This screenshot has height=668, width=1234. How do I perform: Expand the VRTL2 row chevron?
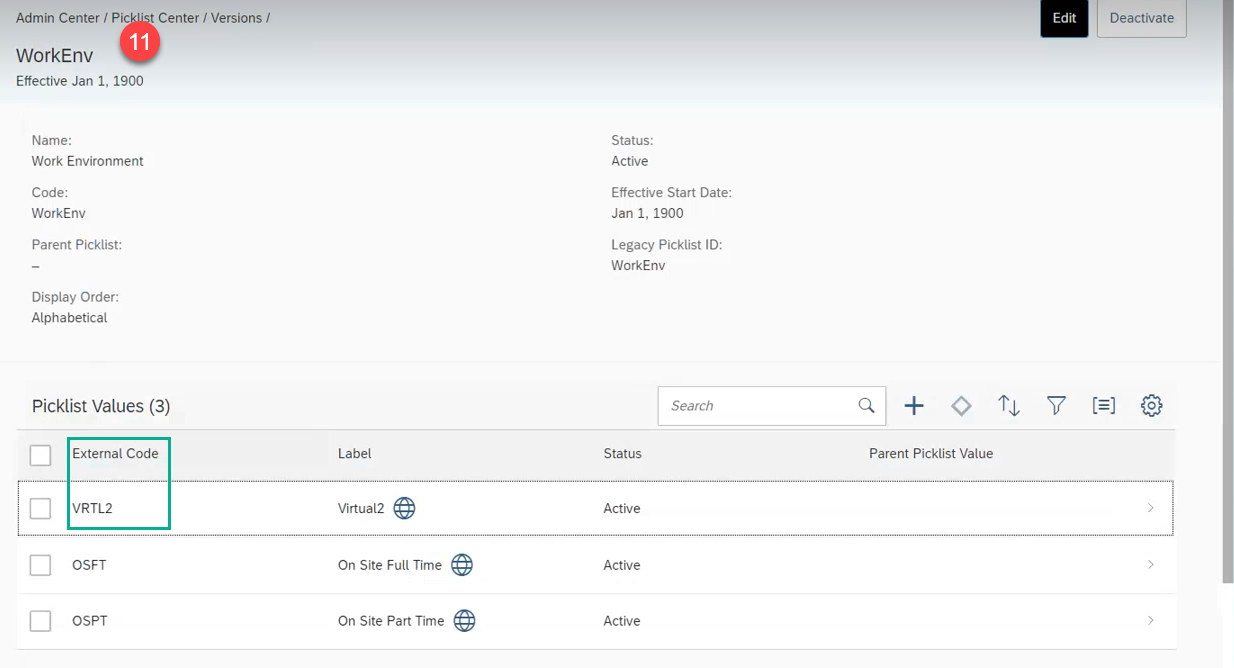point(1150,508)
